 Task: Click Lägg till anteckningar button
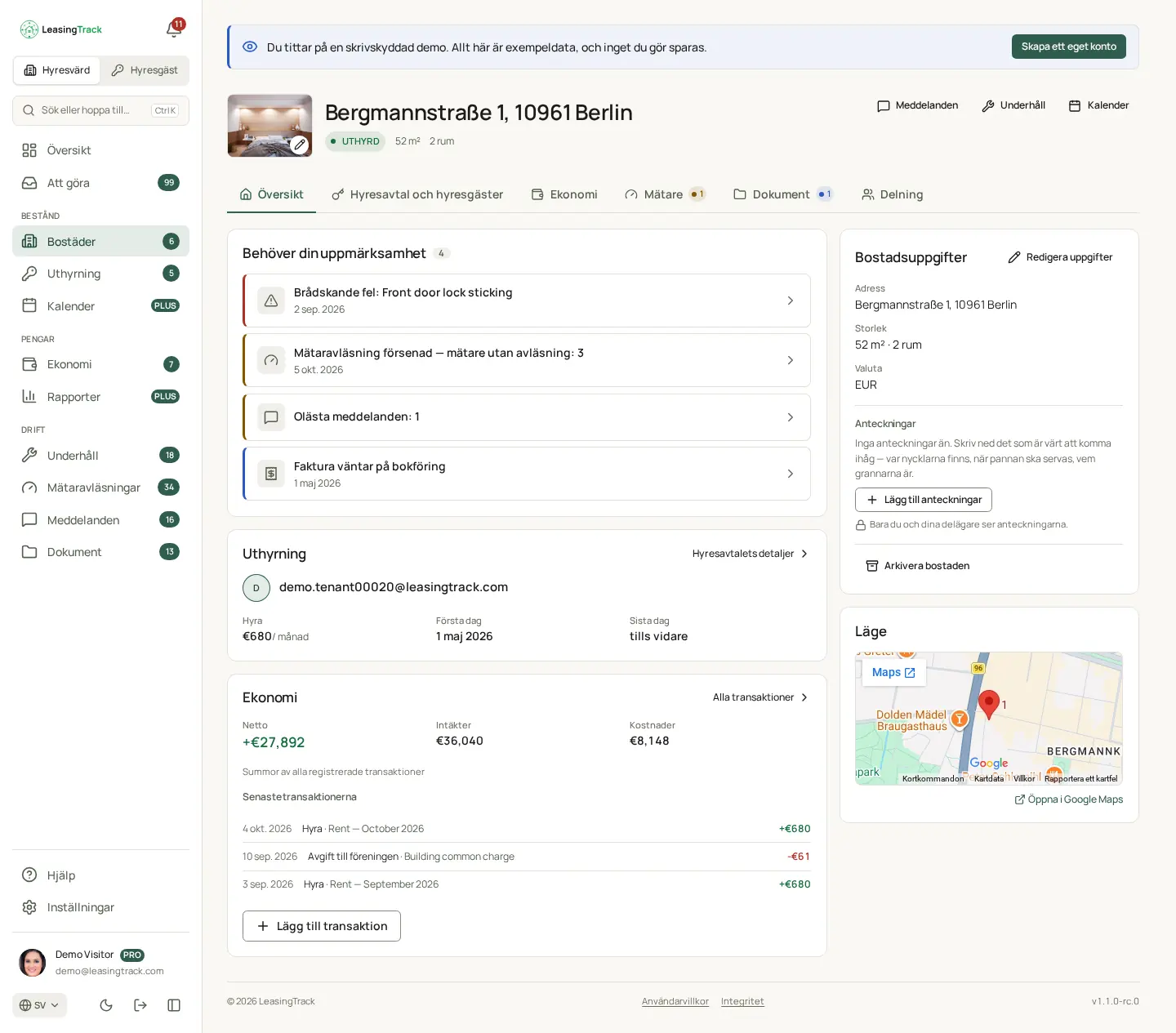[x=924, y=500]
